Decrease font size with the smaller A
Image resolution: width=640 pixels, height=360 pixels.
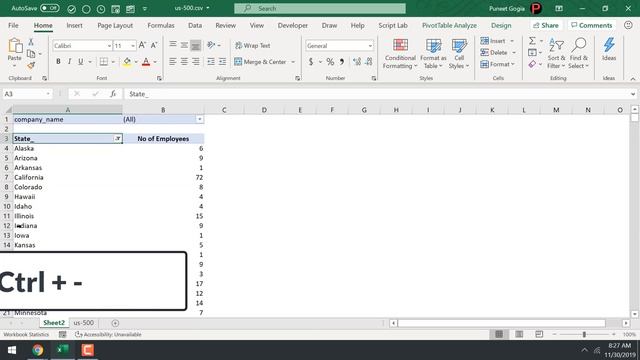154,45
